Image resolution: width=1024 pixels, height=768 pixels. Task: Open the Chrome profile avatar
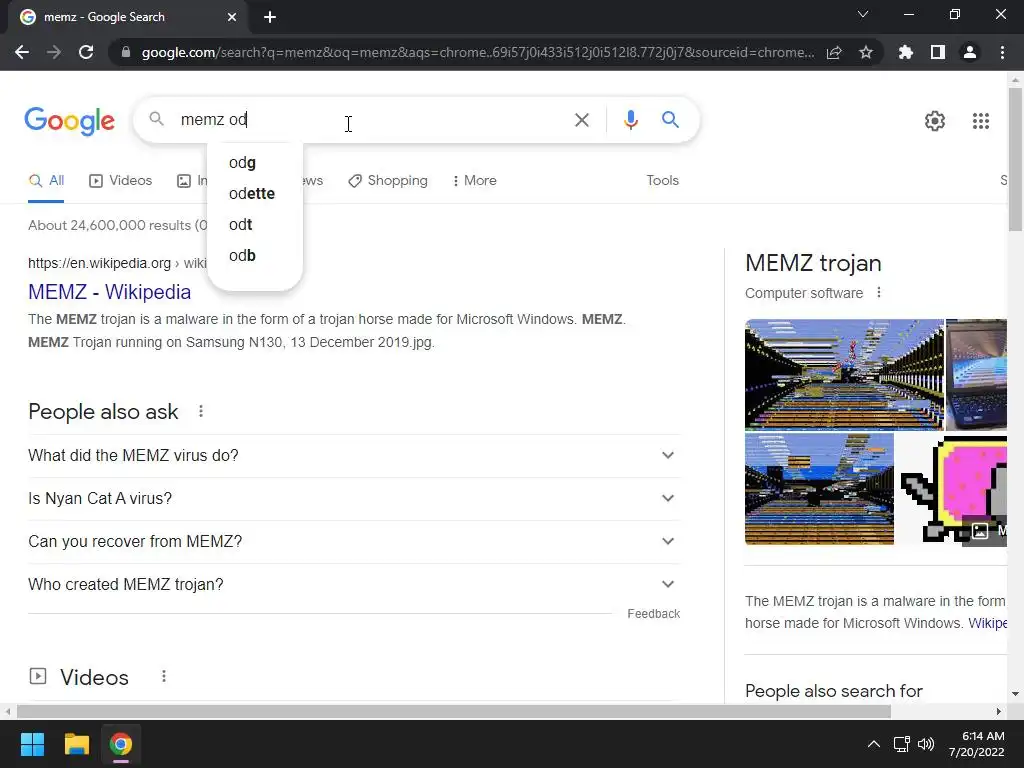[x=970, y=52]
